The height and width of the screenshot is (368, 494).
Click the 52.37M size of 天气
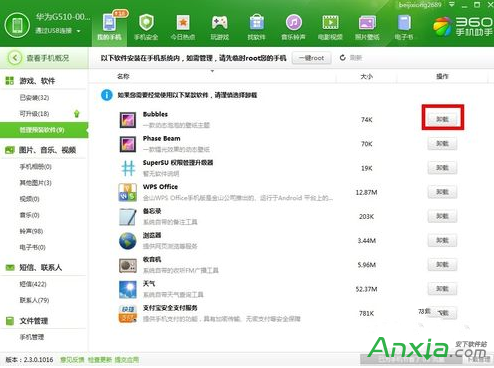pos(366,289)
